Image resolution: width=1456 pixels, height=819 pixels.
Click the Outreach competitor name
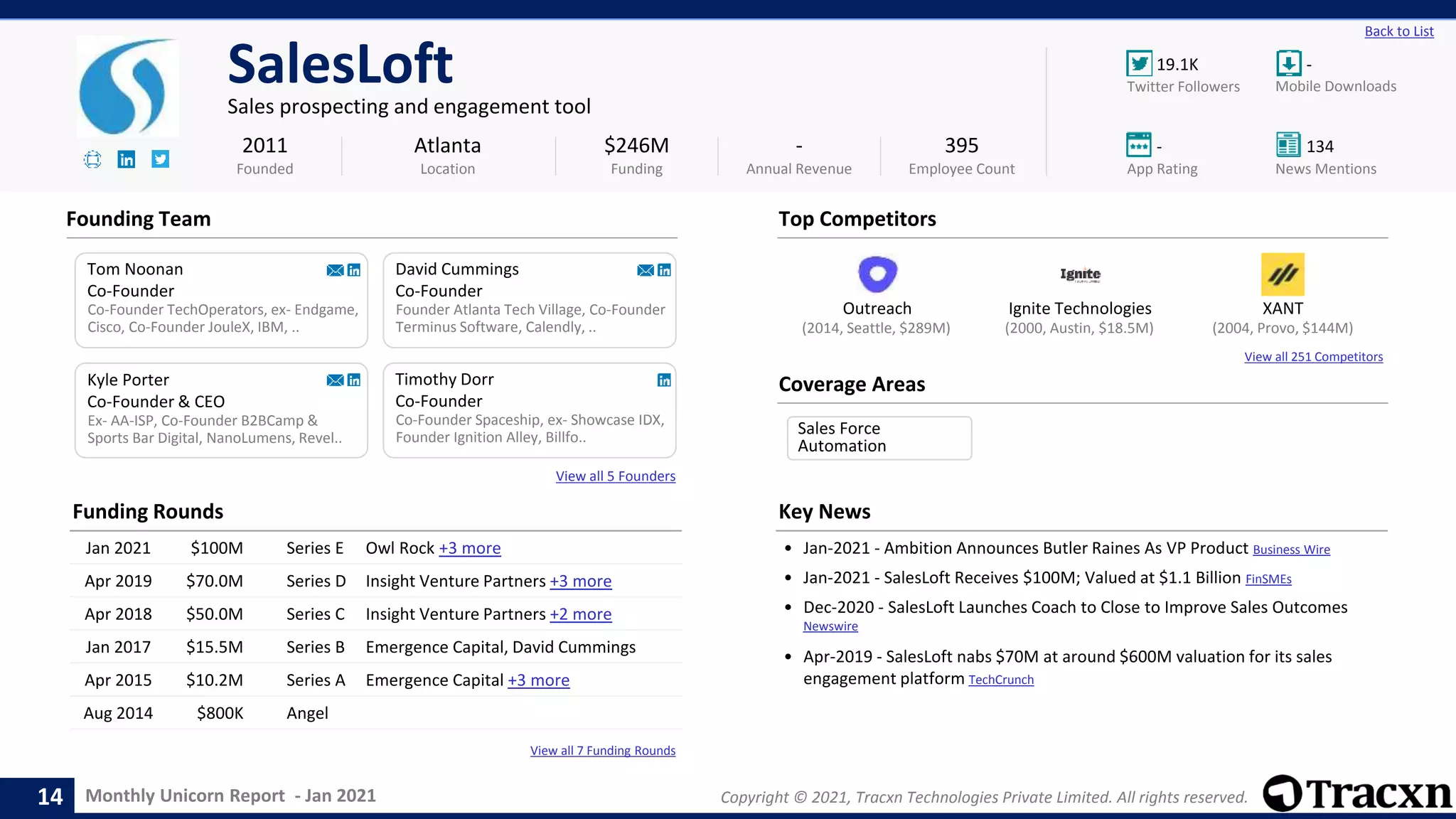click(x=877, y=309)
